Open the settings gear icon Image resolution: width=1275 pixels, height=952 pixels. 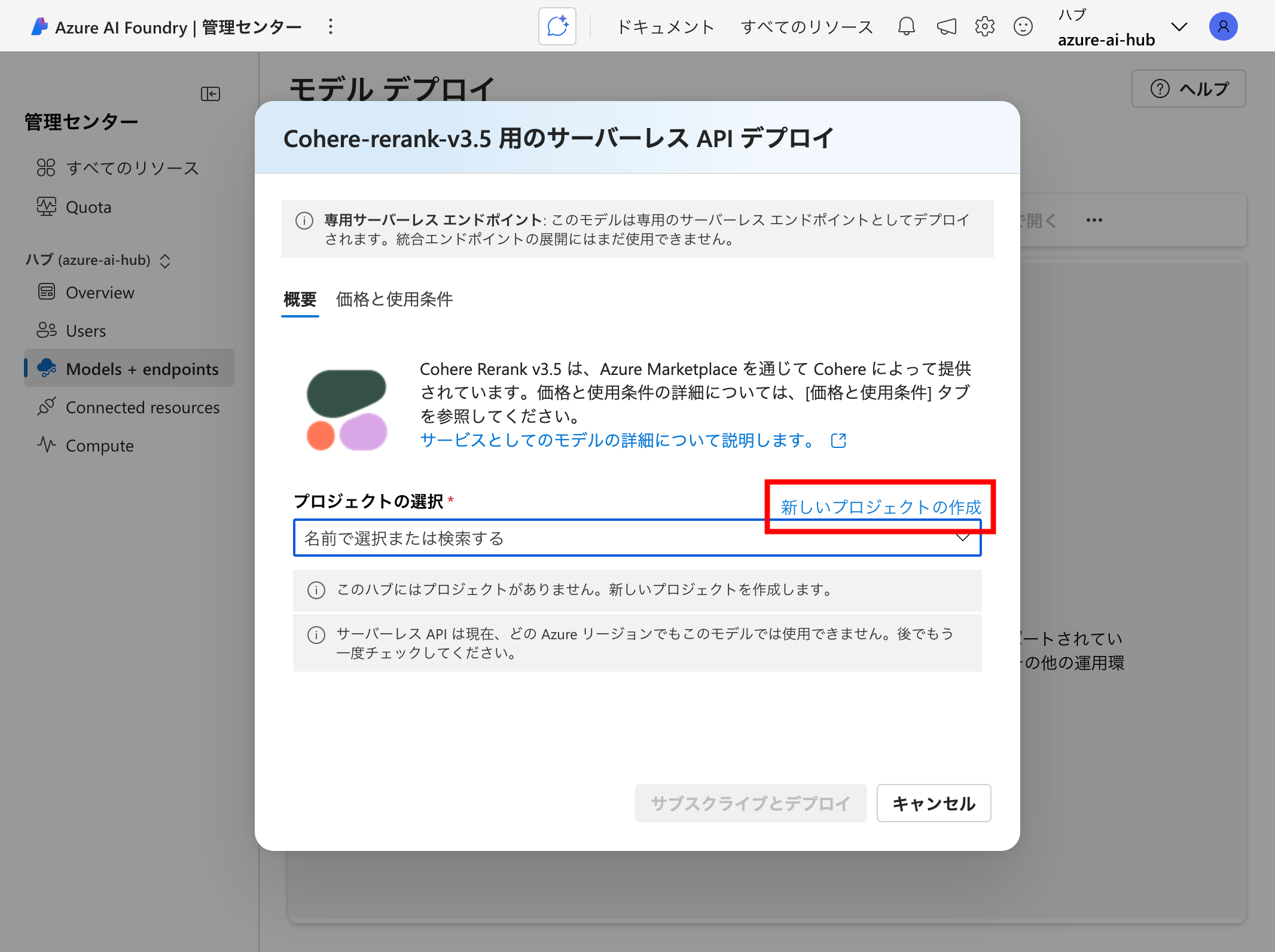984,26
